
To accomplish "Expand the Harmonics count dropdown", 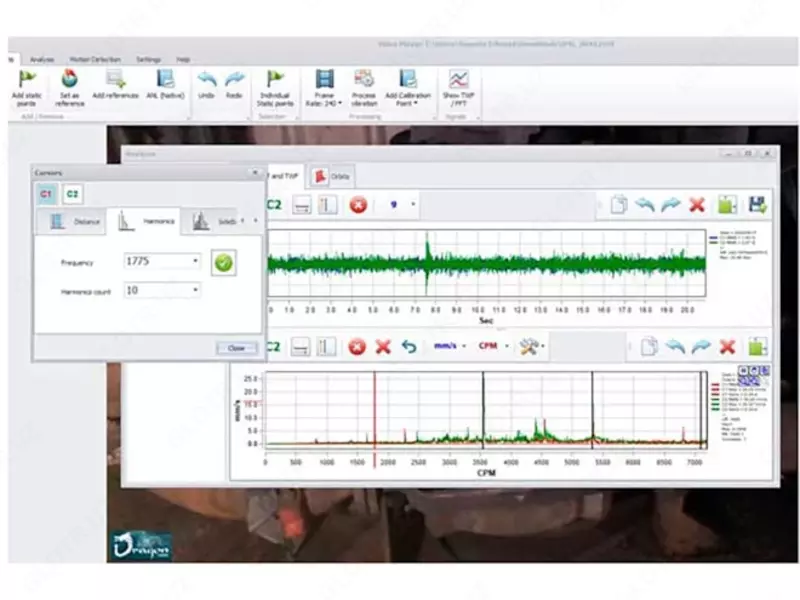I will point(197,290).
